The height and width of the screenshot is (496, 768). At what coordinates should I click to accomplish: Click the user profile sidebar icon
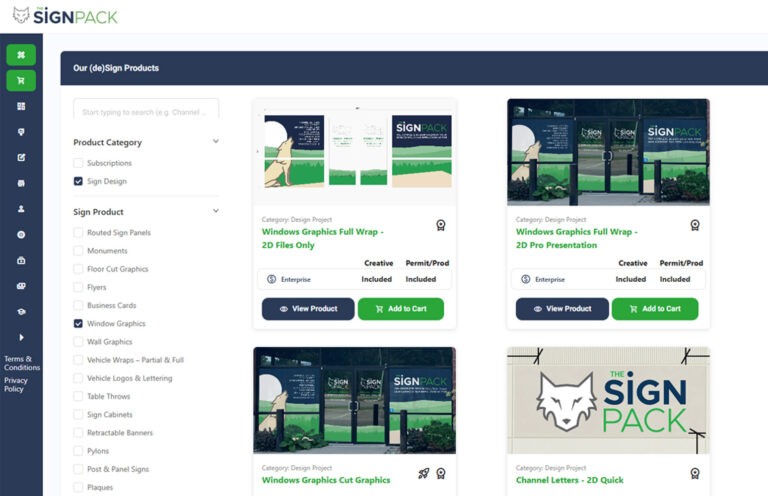tap(21, 209)
